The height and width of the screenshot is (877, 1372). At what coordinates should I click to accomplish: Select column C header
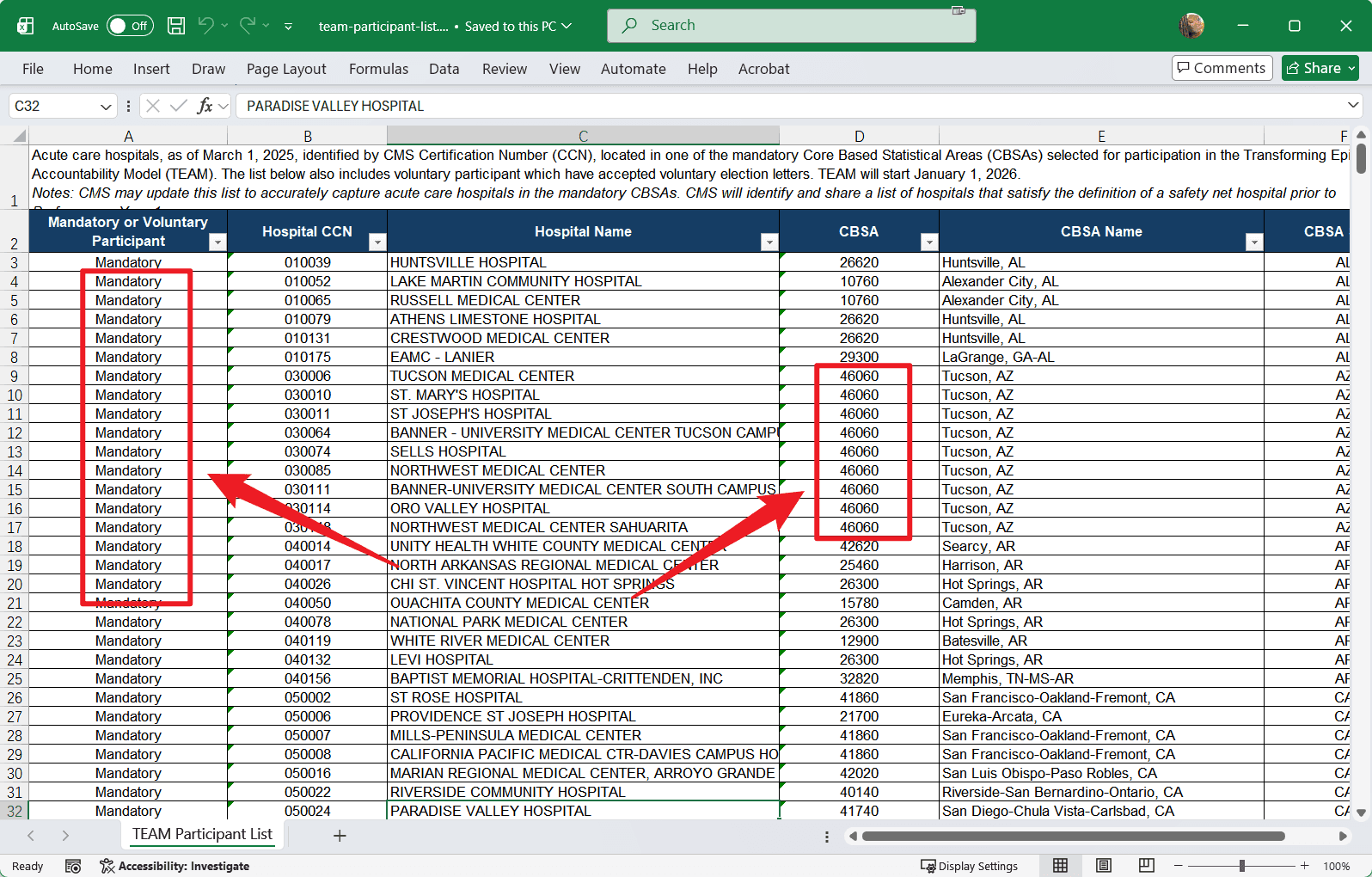pos(583,136)
